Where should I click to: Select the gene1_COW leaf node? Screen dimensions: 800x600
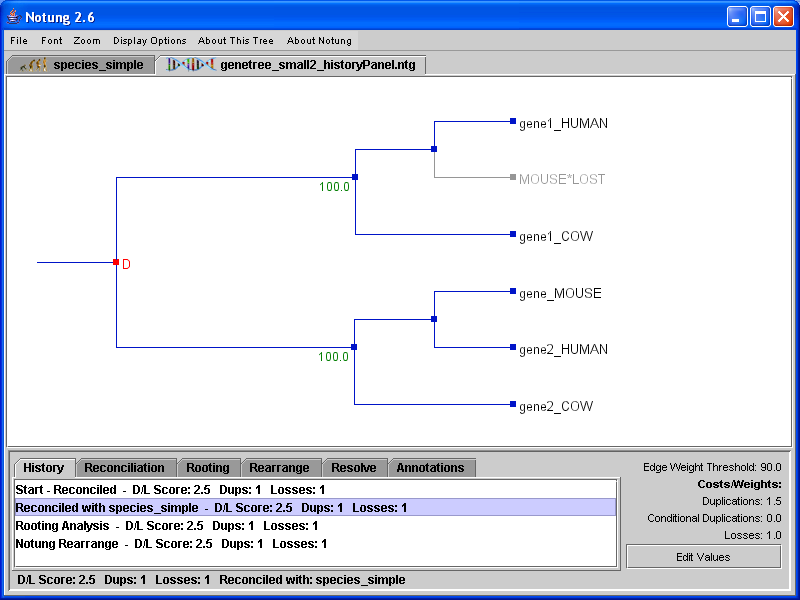[513, 235]
